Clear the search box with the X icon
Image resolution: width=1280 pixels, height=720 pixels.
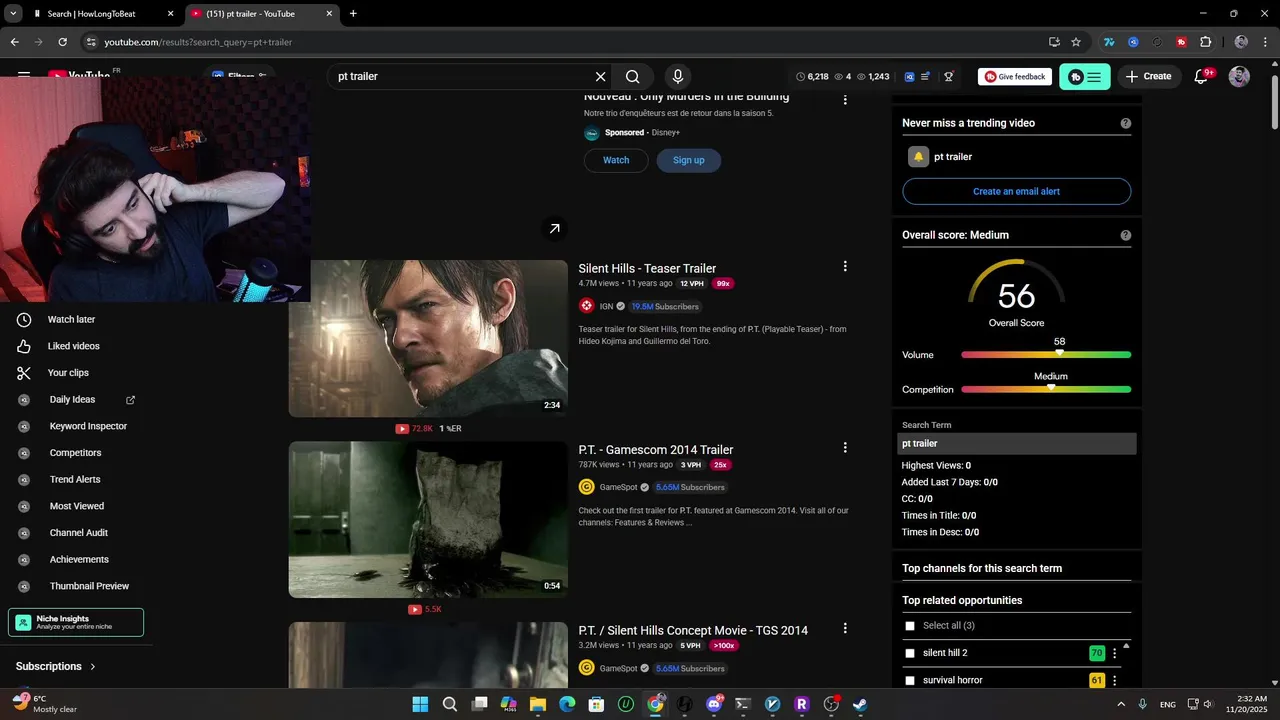coord(600,76)
